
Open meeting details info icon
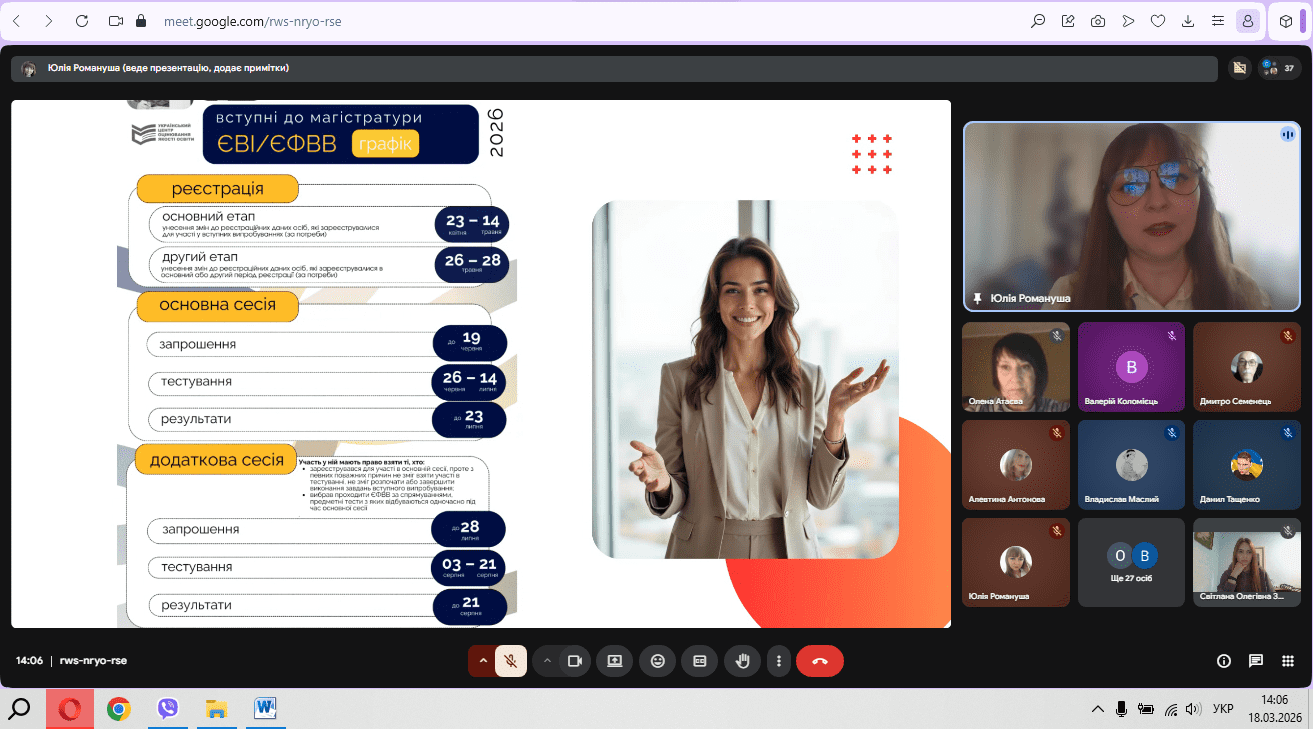click(x=1223, y=661)
